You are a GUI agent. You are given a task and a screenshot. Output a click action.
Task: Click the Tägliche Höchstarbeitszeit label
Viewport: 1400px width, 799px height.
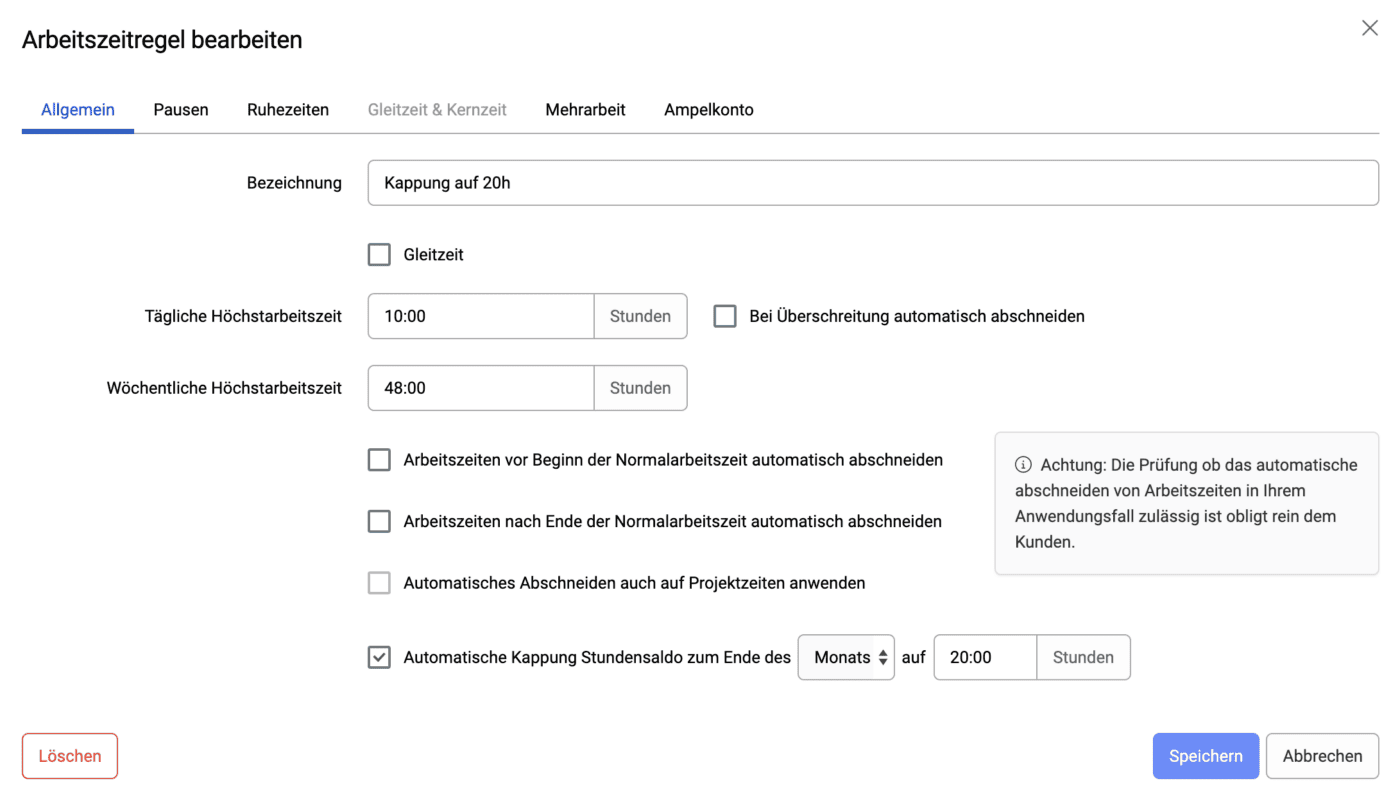243,316
